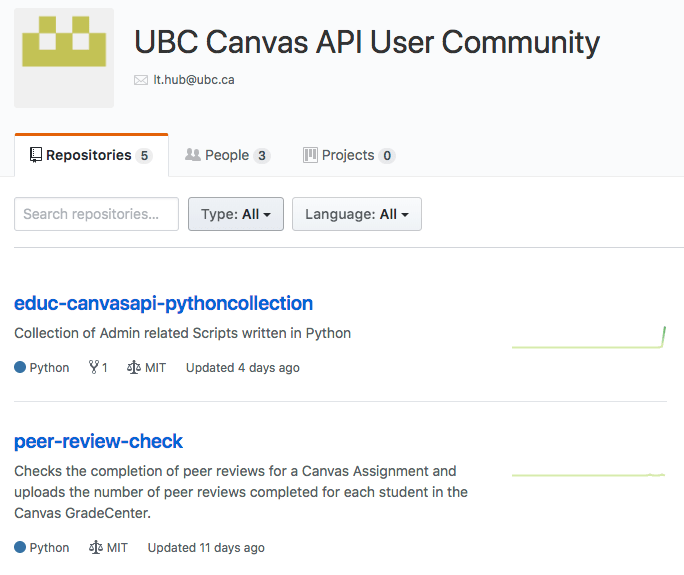Switch to the People tab
Viewport: 684px width, 575px height.
(227, 155)
